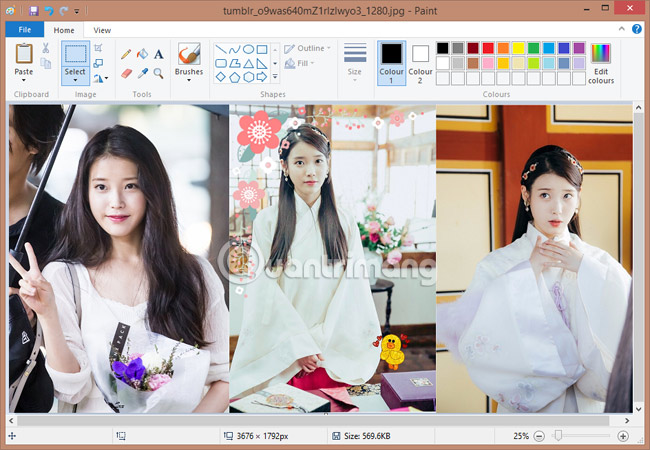Click the vertical scrollbar down arrow
Image resolution: width=650 pixels, height=450 pixels.
tap(638, 408)
